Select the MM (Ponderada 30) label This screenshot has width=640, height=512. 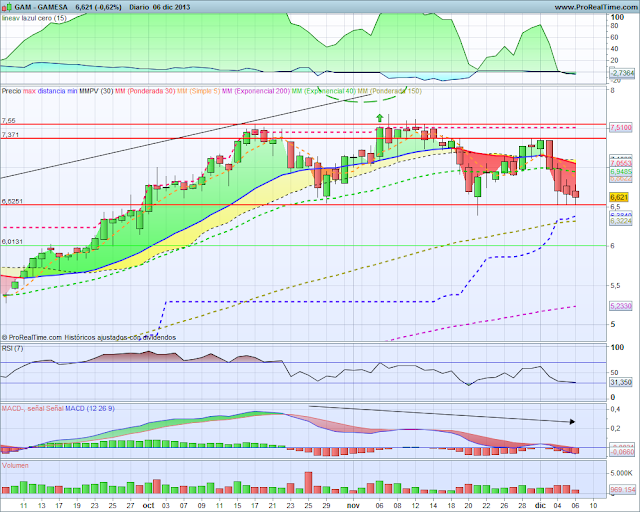coord(145,91)
